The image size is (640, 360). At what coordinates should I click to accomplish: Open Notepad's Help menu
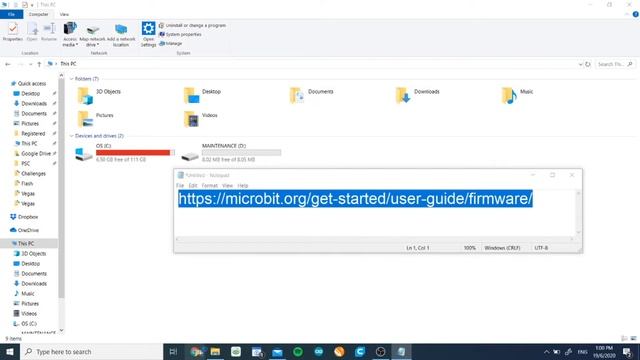[243, 186]
